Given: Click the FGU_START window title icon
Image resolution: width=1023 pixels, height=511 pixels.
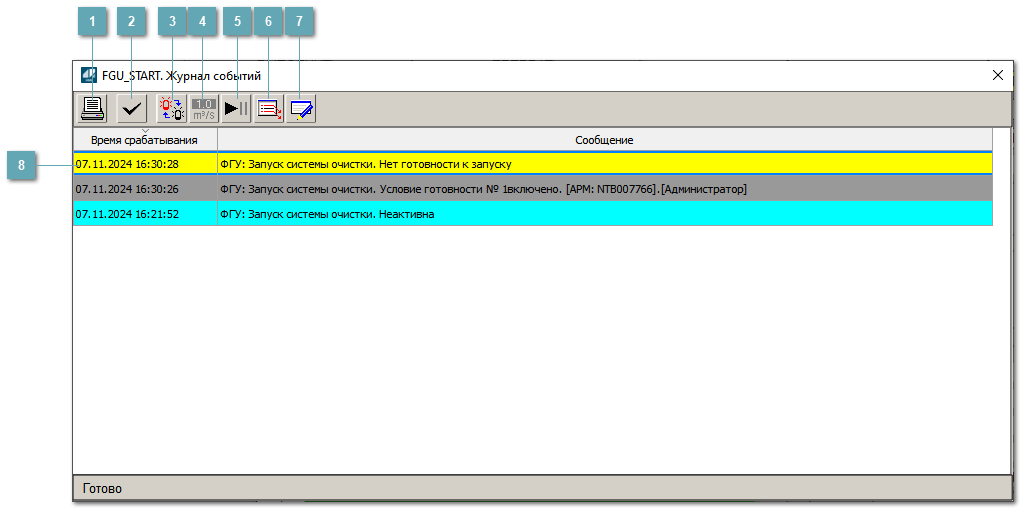Looking at the screenshot, I should 89,75.
